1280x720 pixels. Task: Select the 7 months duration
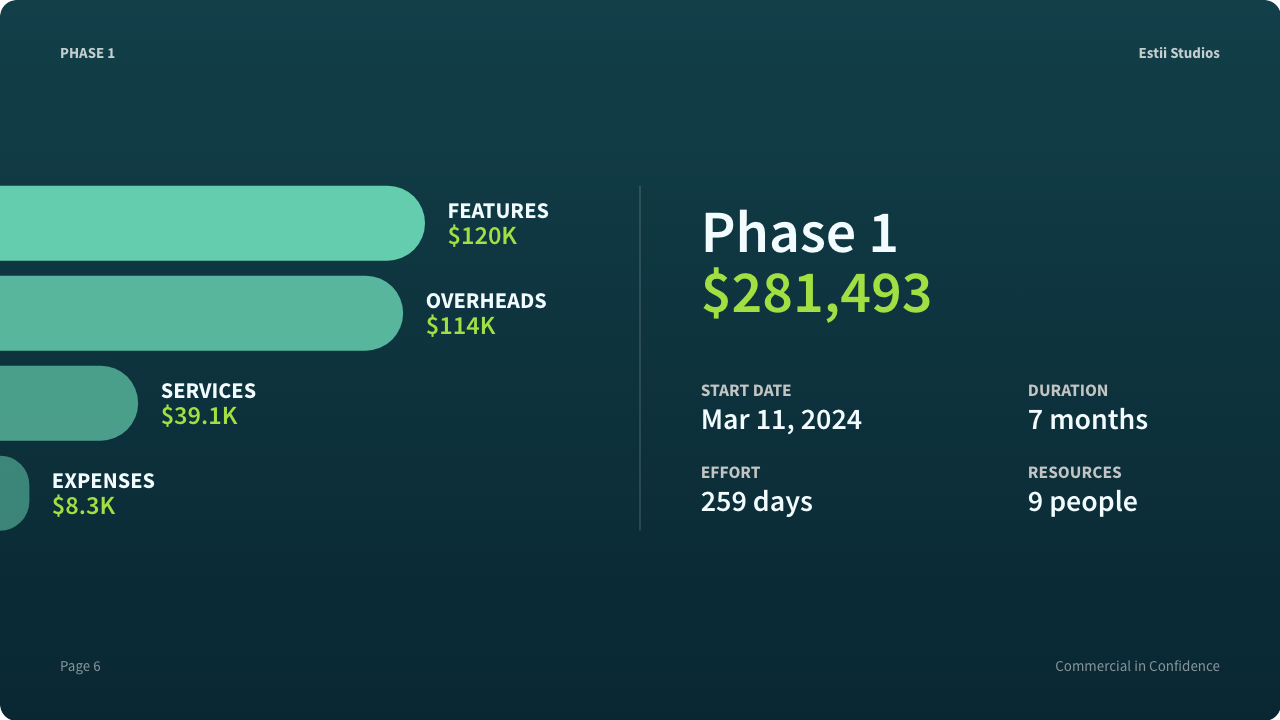1088,419
